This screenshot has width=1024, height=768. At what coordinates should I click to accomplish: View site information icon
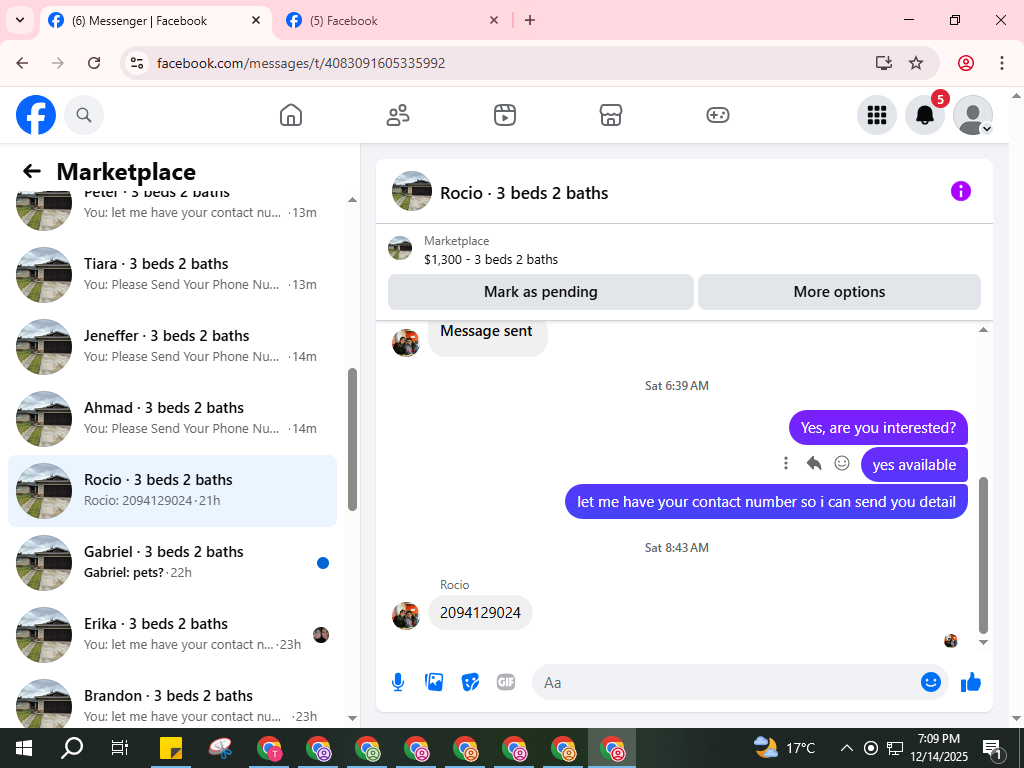[x=136, y=63]
